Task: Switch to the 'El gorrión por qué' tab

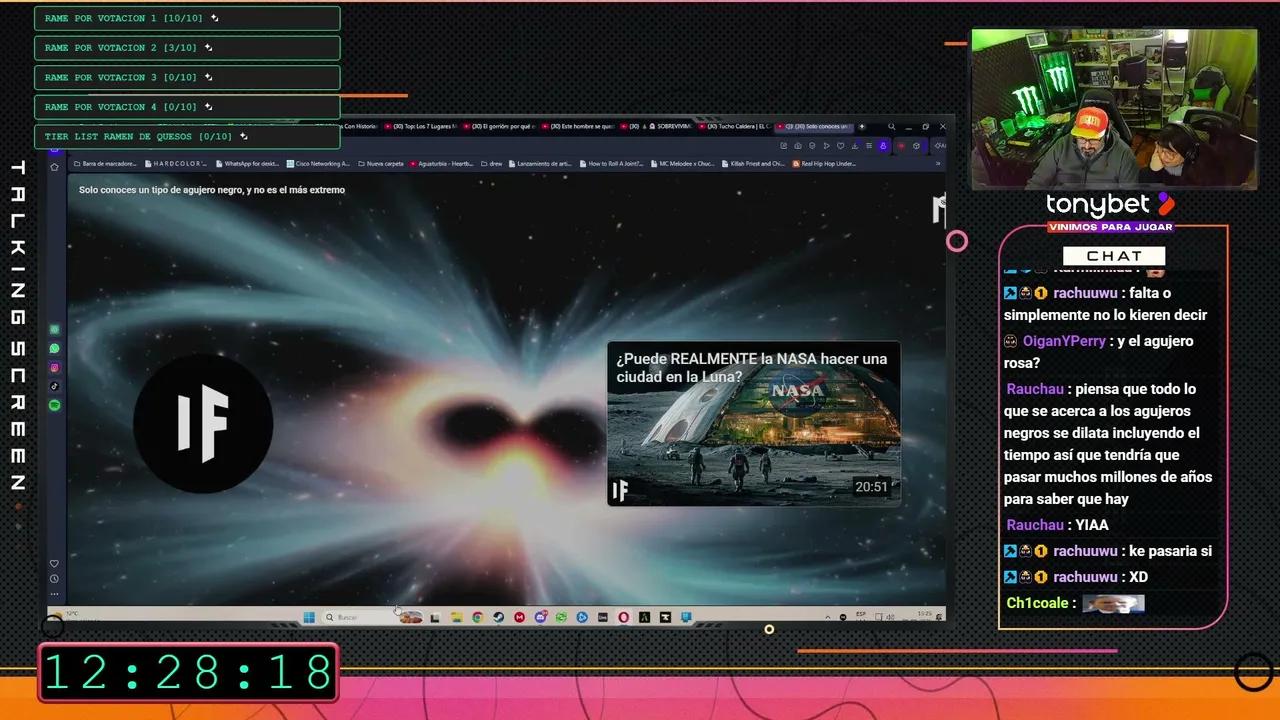Action: (x=498, y=127)
